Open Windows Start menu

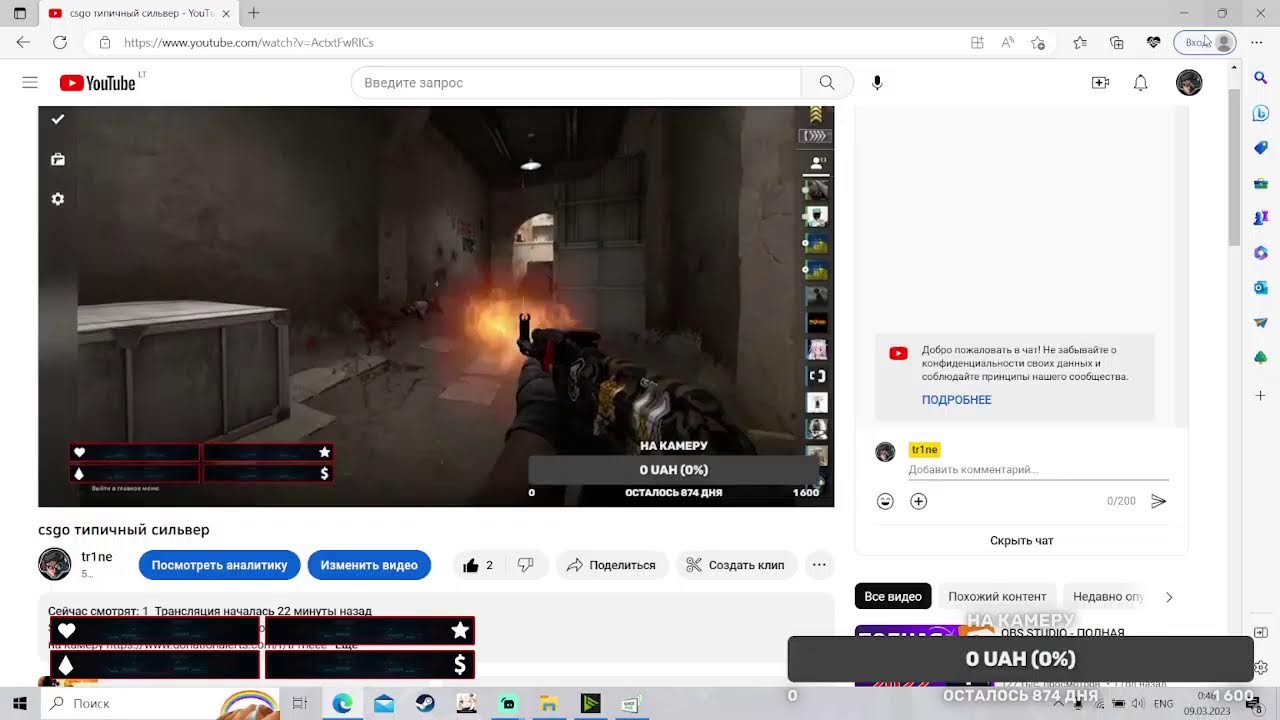click(x=19, y=704)
